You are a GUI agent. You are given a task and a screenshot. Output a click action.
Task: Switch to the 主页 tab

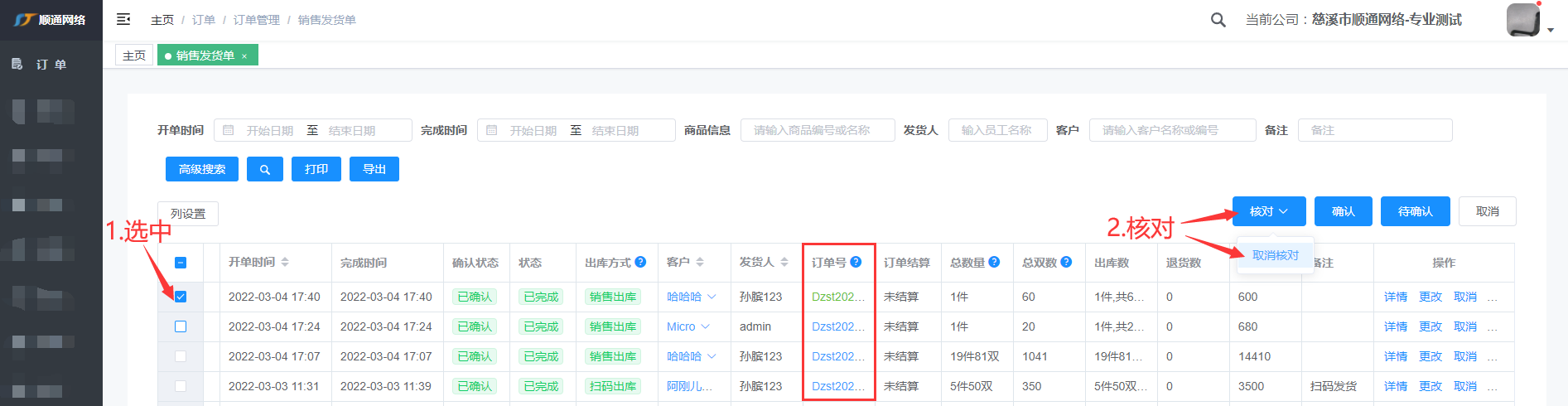134,56
